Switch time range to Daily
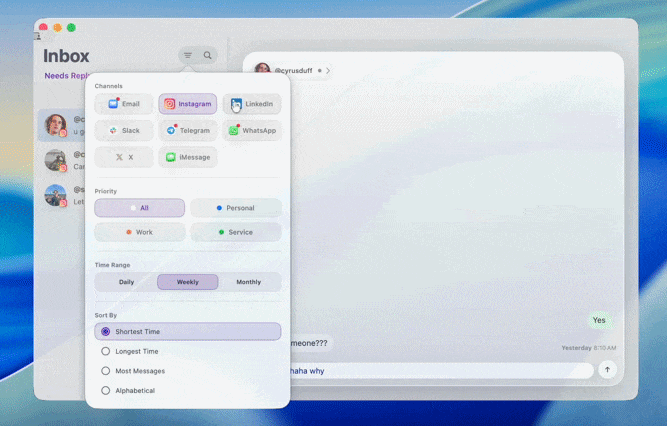 click(126, 282)
